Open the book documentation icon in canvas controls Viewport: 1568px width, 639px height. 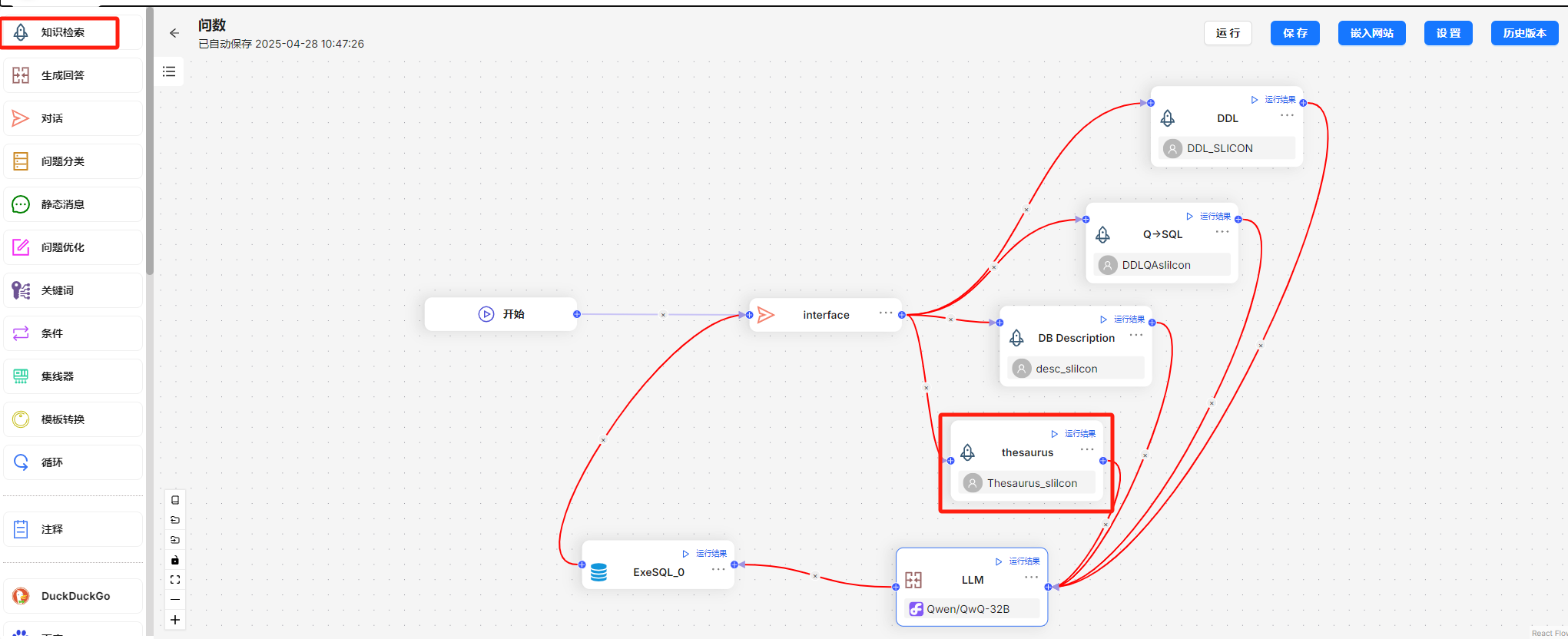175,500
